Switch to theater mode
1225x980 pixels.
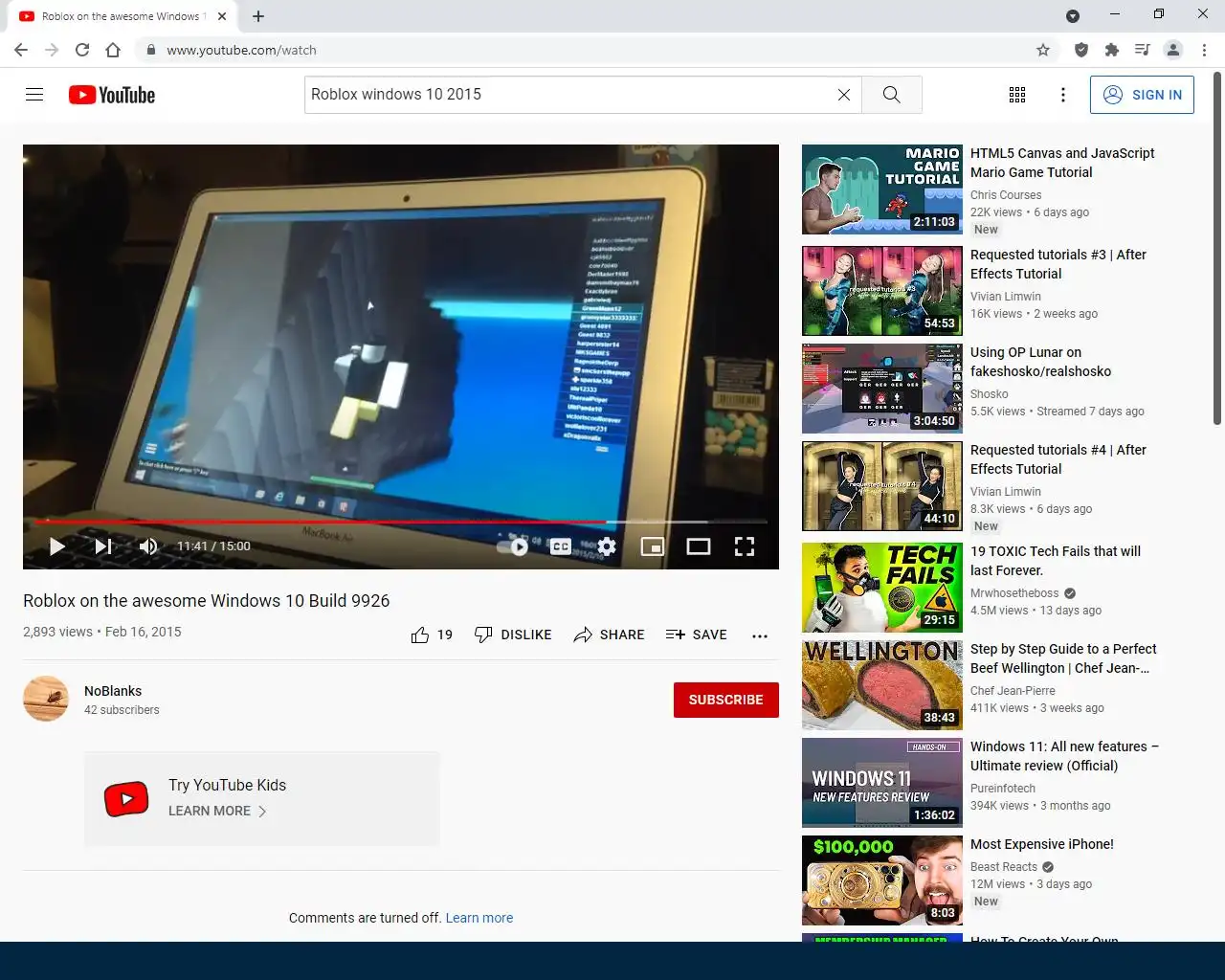(699, 546)
